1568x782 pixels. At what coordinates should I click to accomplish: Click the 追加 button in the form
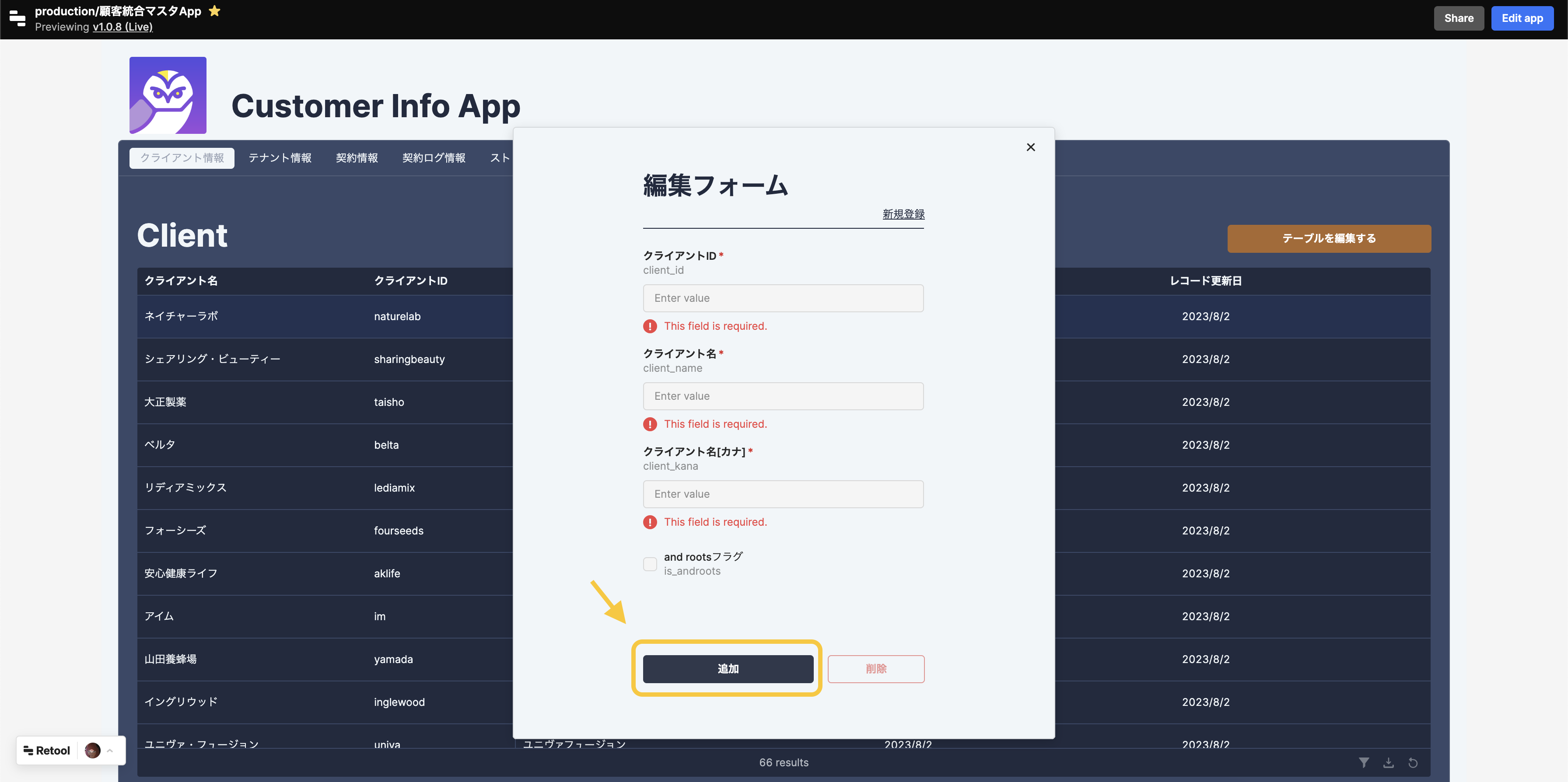(x=728, y=669)
